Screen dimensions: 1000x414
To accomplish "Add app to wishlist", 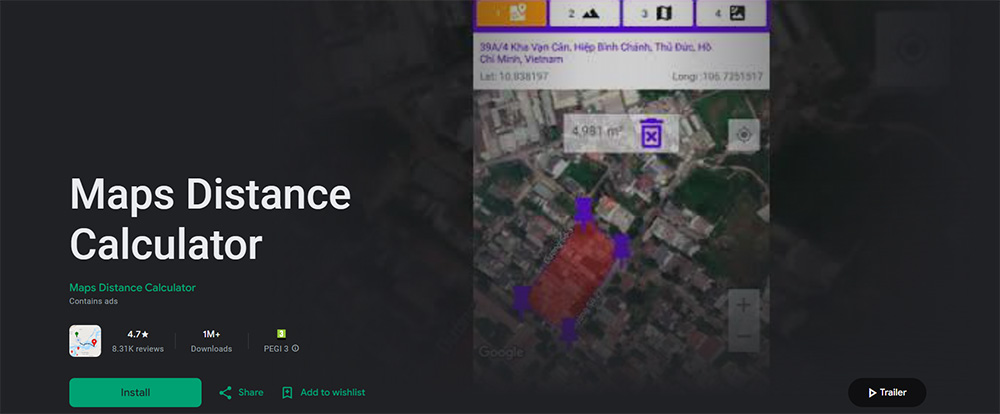I will pyautogui.click(x=324, y=392).
